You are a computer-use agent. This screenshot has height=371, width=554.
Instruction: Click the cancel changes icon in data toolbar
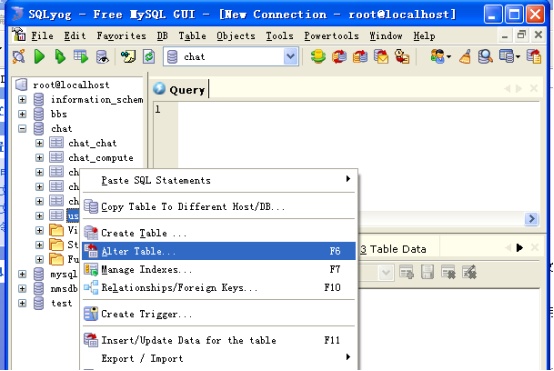(469, 272)
